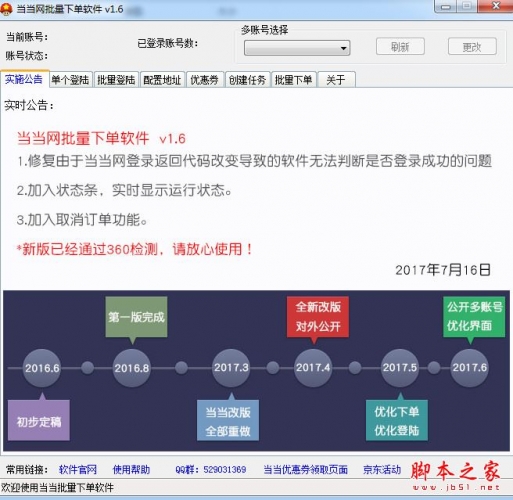Click status bar text 欢迎使用当当批量下单软件
513x500 pixels.
57,488
